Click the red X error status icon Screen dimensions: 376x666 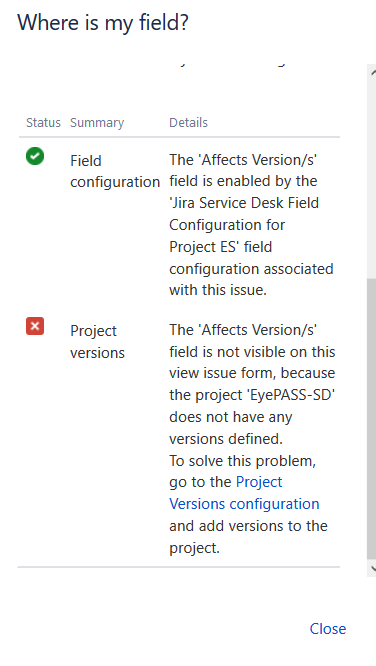[x=35, y=326]
